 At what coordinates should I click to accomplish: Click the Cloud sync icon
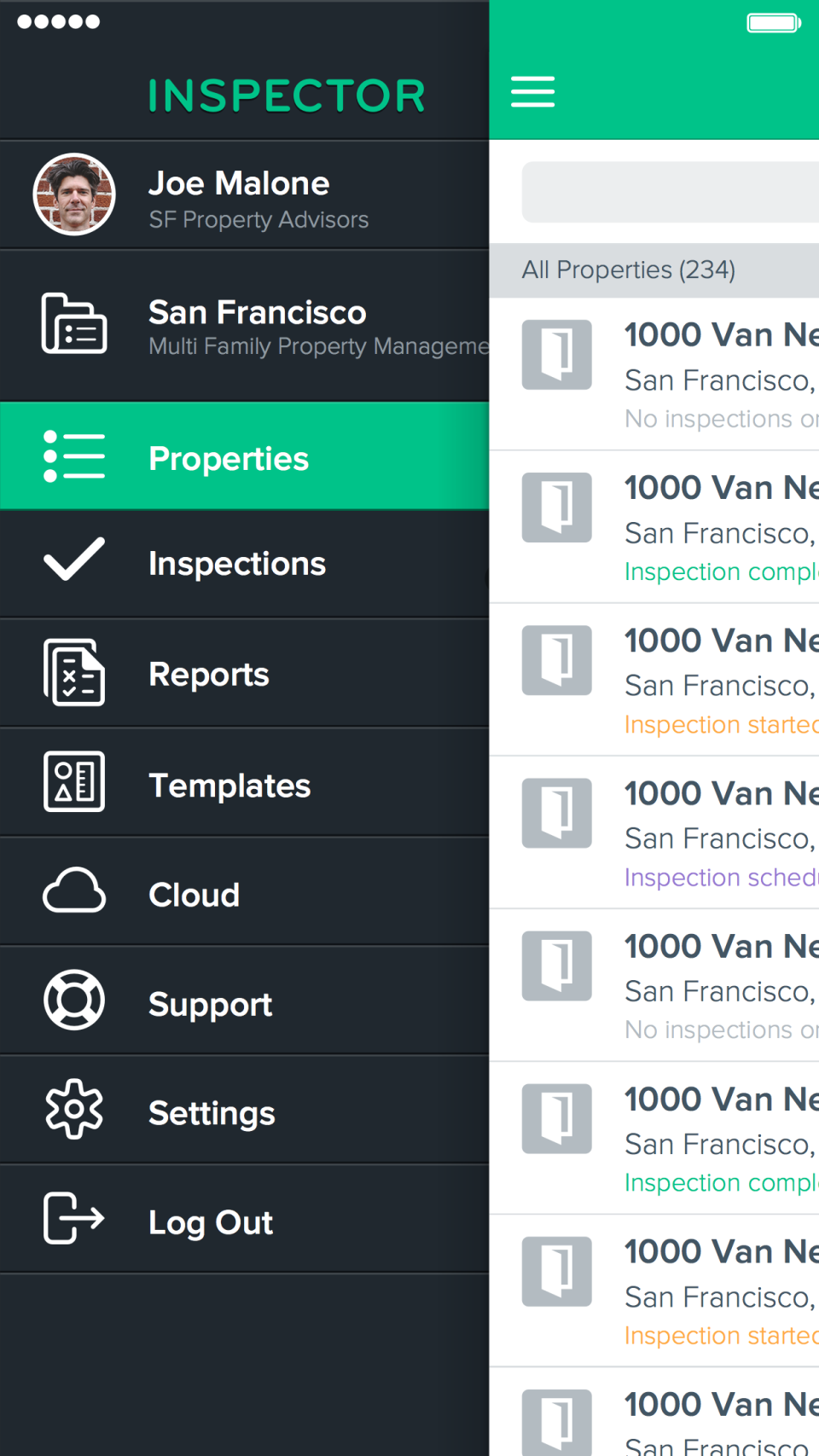[x=74, y=892]
